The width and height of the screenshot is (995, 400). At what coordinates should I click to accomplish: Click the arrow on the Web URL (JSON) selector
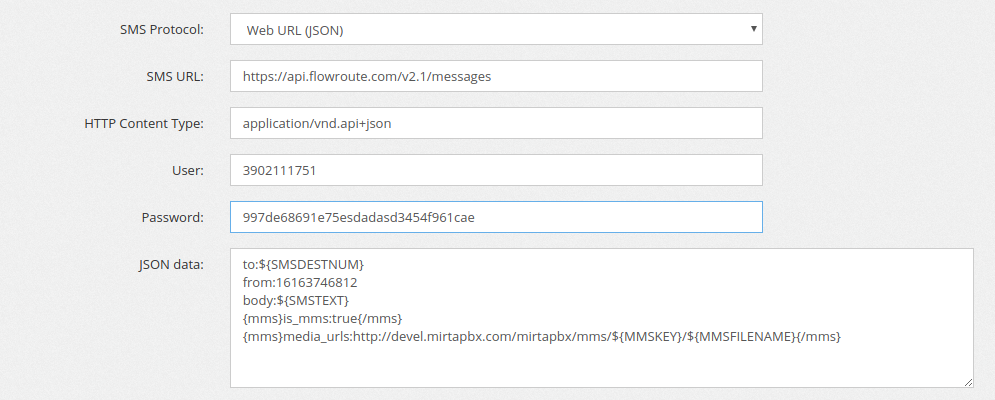tap(752, 29)
